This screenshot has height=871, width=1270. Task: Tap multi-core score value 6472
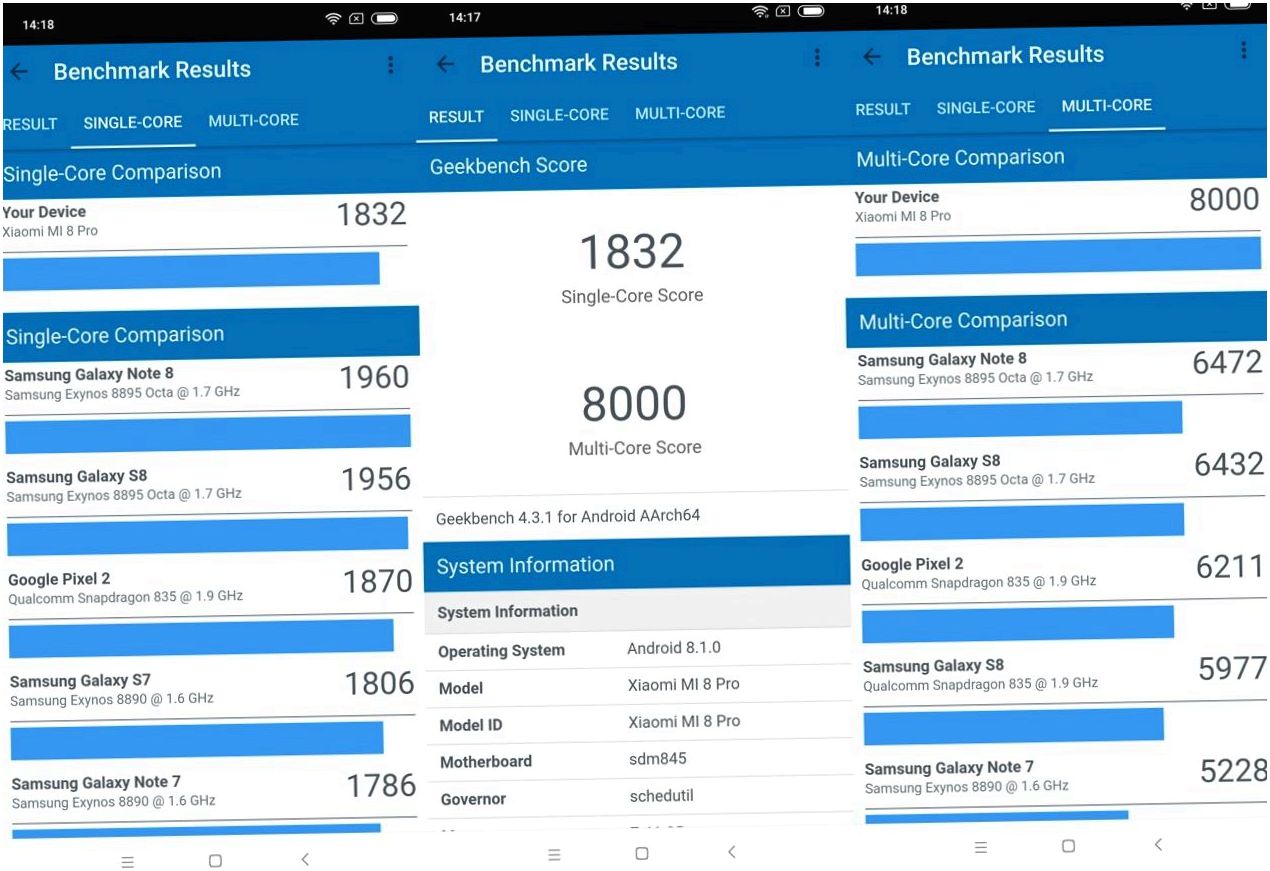tap(1228, 362)
